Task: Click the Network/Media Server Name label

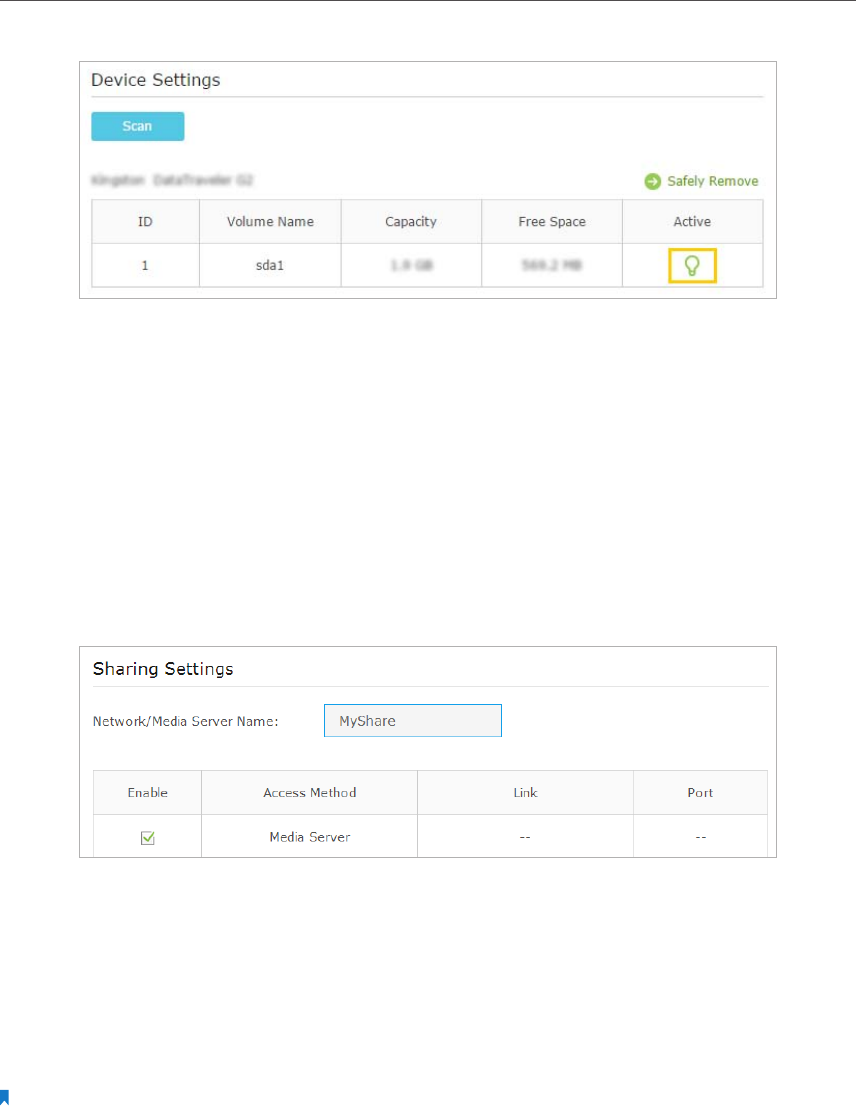Action: [x=185, y=721]
